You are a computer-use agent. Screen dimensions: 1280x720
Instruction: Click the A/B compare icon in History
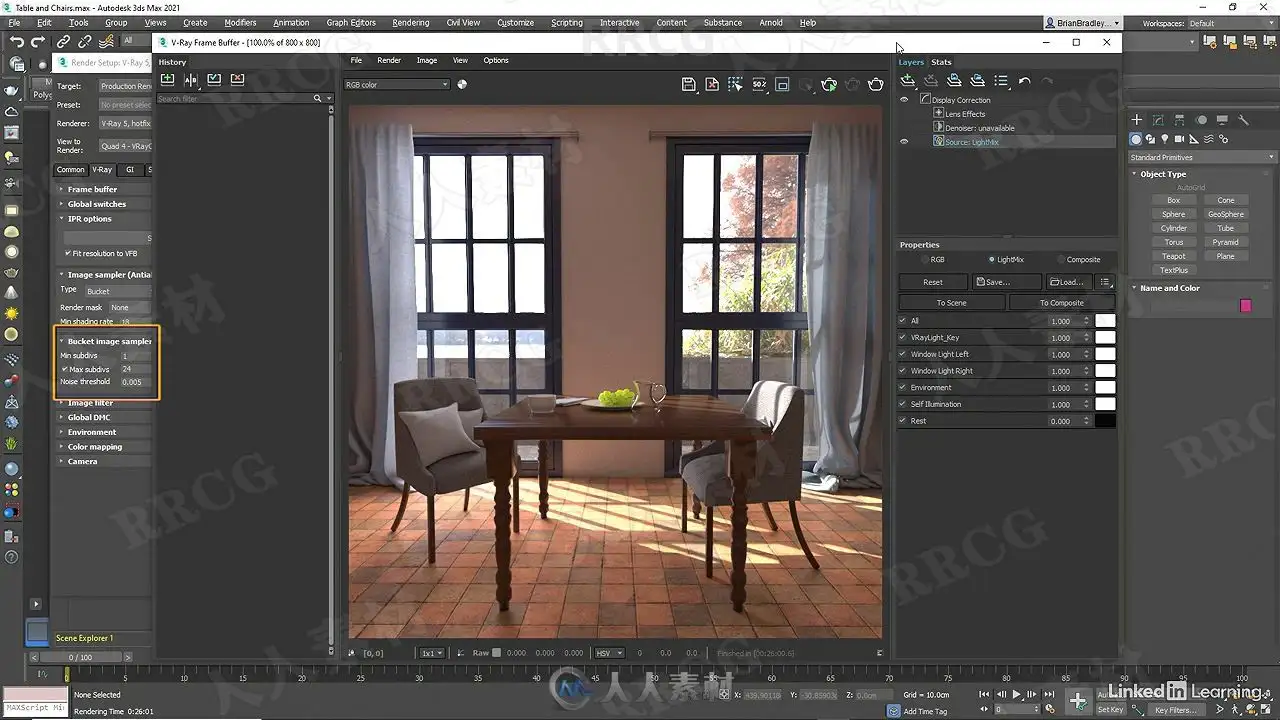(x=190, y=79)
